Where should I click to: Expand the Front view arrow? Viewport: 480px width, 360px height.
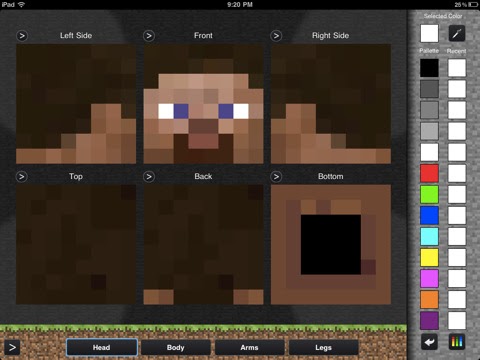(x=149, y=36)
